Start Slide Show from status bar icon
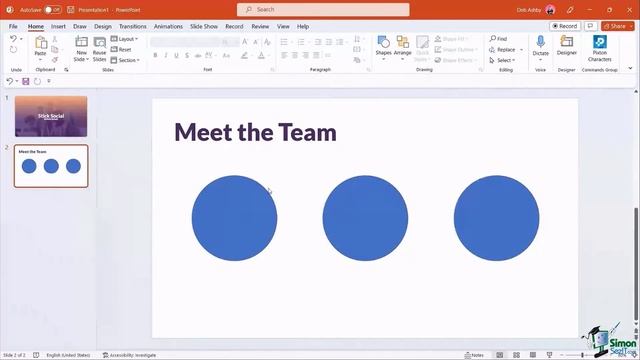This screenshot has height=360, width=640. [549, 355]
